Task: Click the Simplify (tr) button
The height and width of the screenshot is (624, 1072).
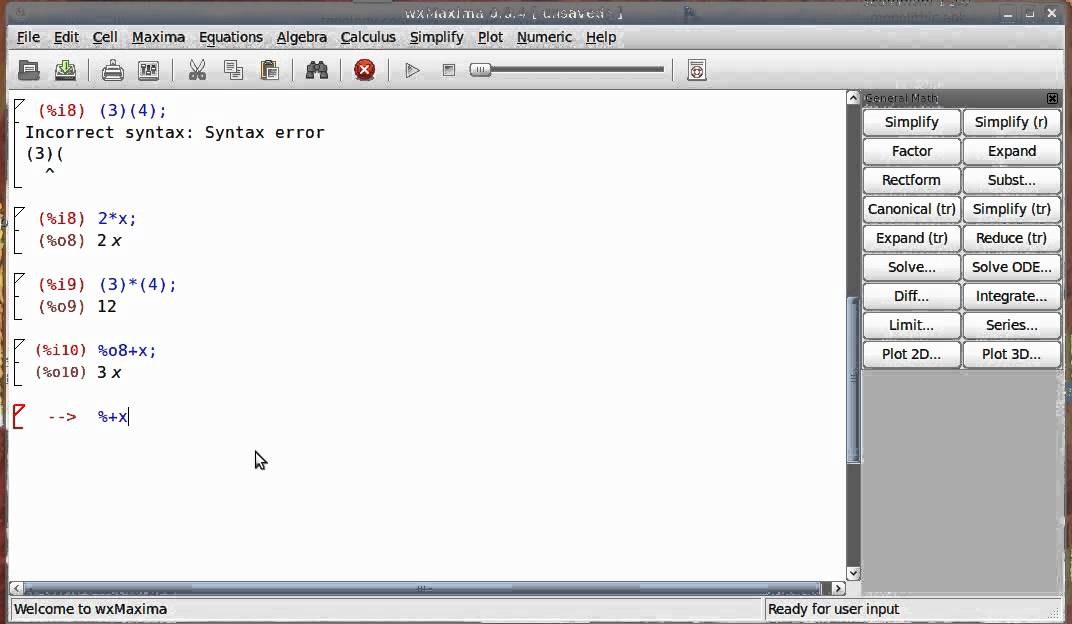Action: tap(1011, 209)
